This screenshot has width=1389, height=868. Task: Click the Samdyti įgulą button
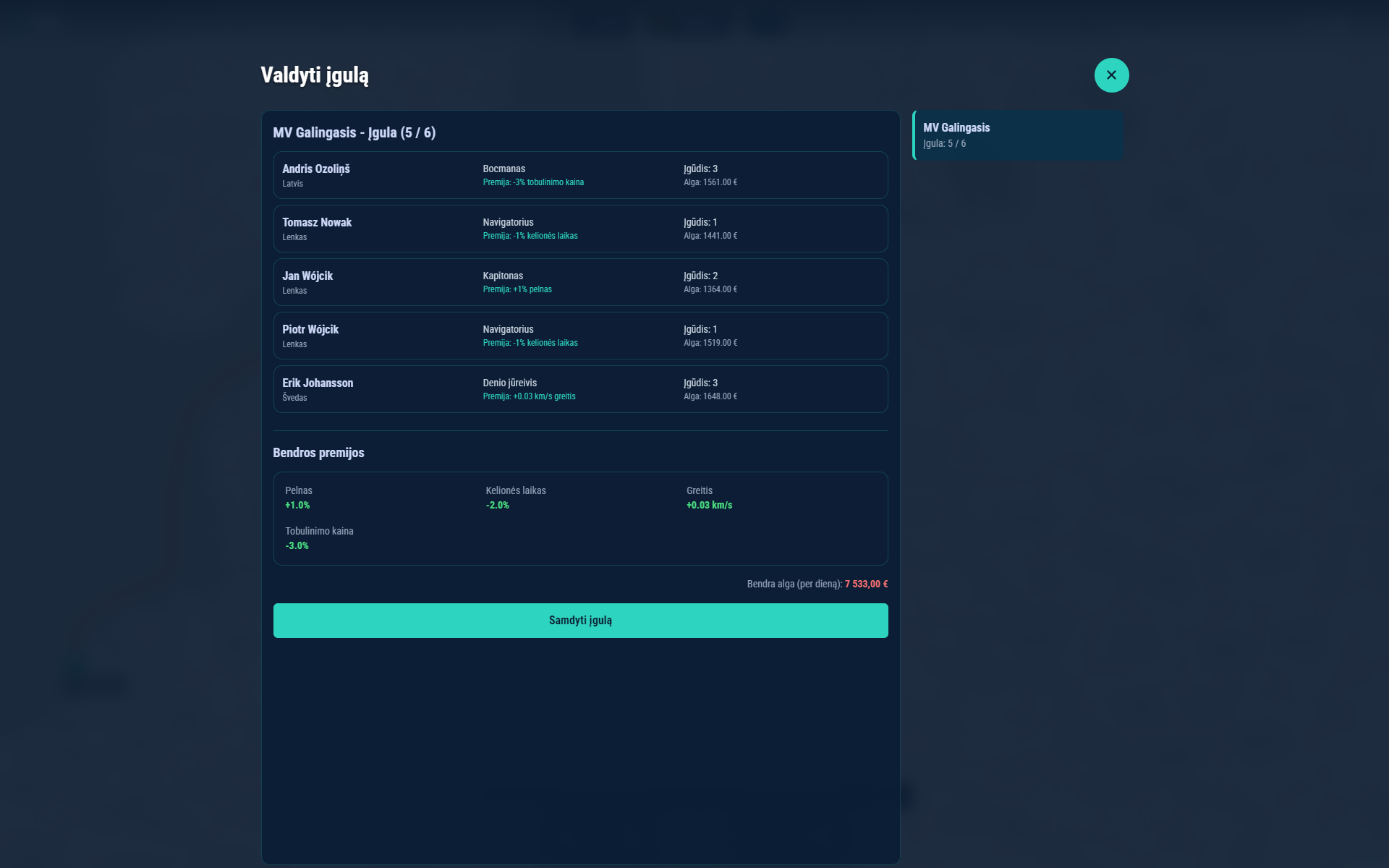tap(580, 621)
